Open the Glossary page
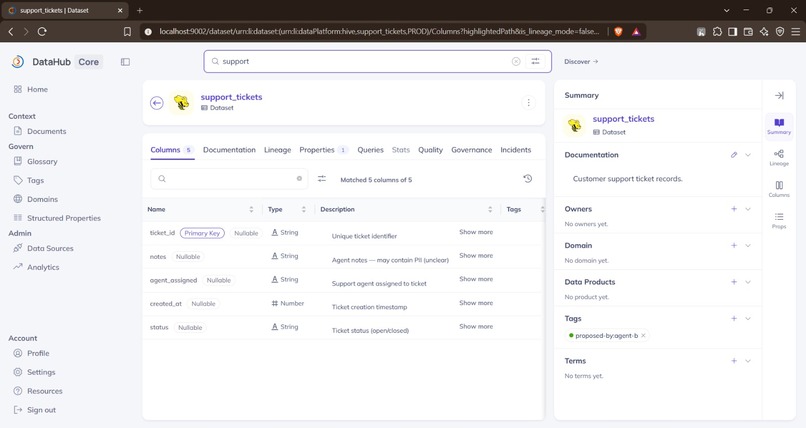 coord(42,161)
